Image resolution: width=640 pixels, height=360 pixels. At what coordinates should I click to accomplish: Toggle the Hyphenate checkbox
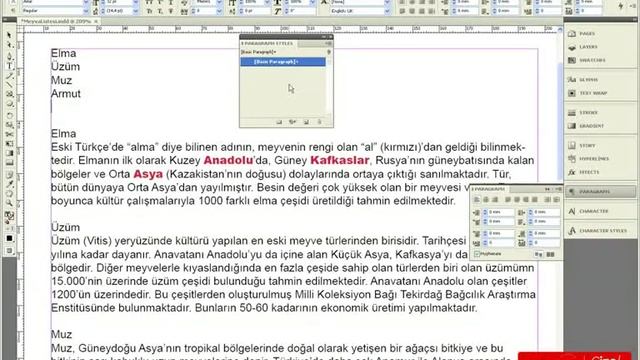point(477,254)
